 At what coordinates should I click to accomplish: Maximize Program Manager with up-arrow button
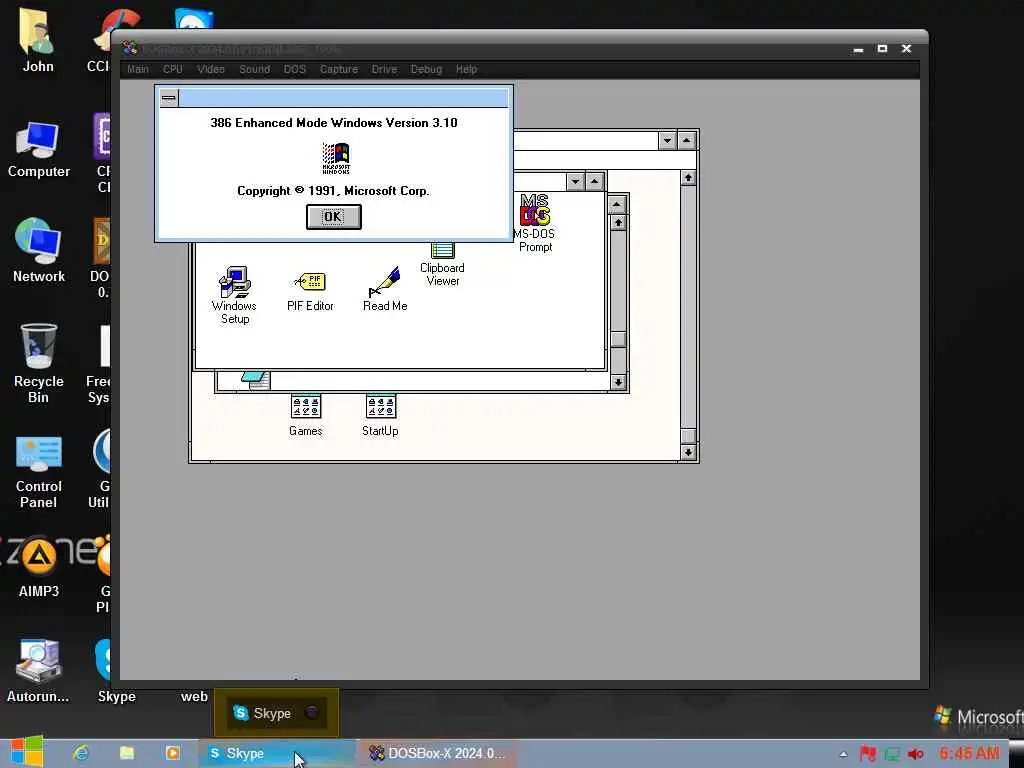(686, 140)
